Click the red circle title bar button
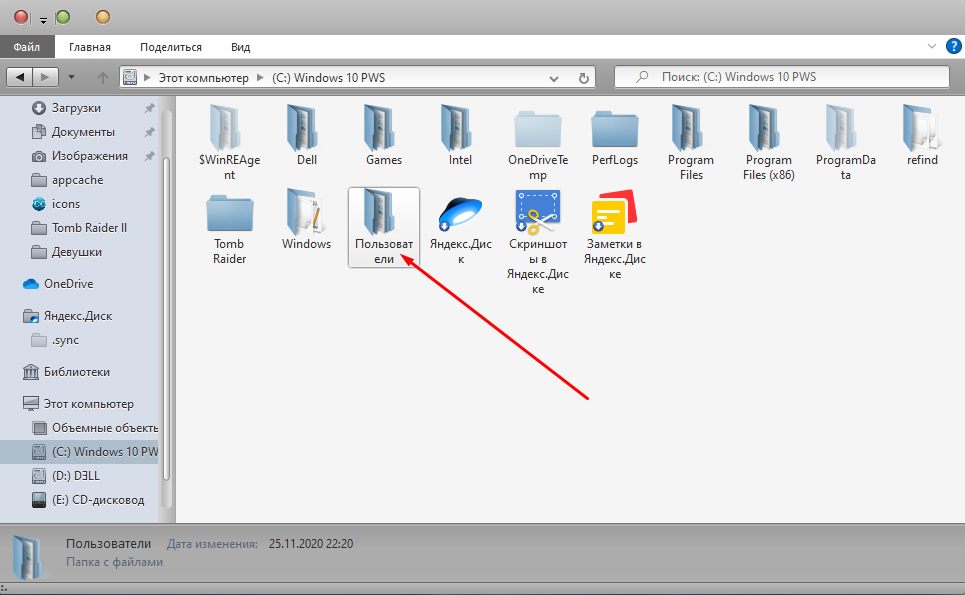The image size is (965, 595). 22,17
